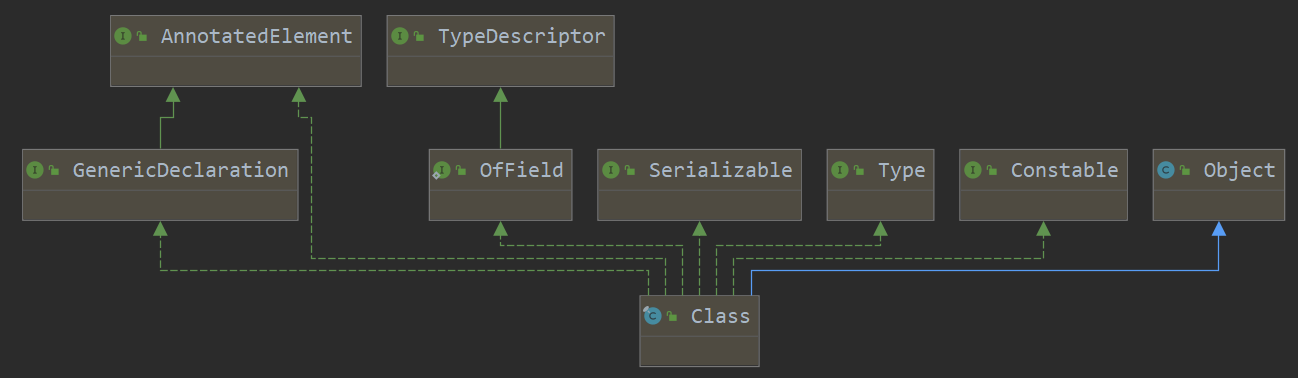
Task: Click the lock visibility icon next to Type
Action: [x=860, y=171]
